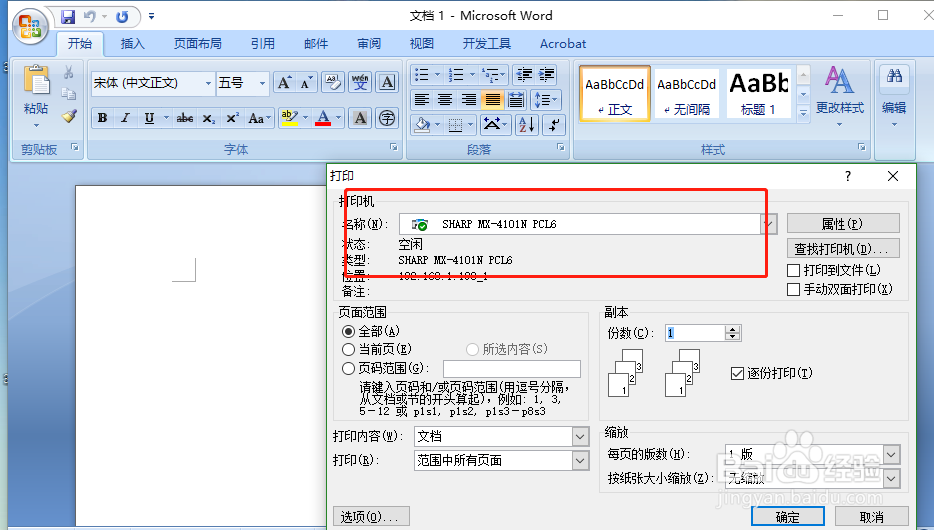Apply subscript formatting
934x530 pixels.
(208, 118)
